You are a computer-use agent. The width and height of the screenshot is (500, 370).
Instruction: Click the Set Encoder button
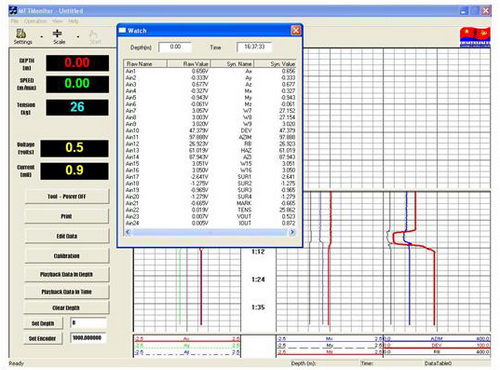[43, 338]
